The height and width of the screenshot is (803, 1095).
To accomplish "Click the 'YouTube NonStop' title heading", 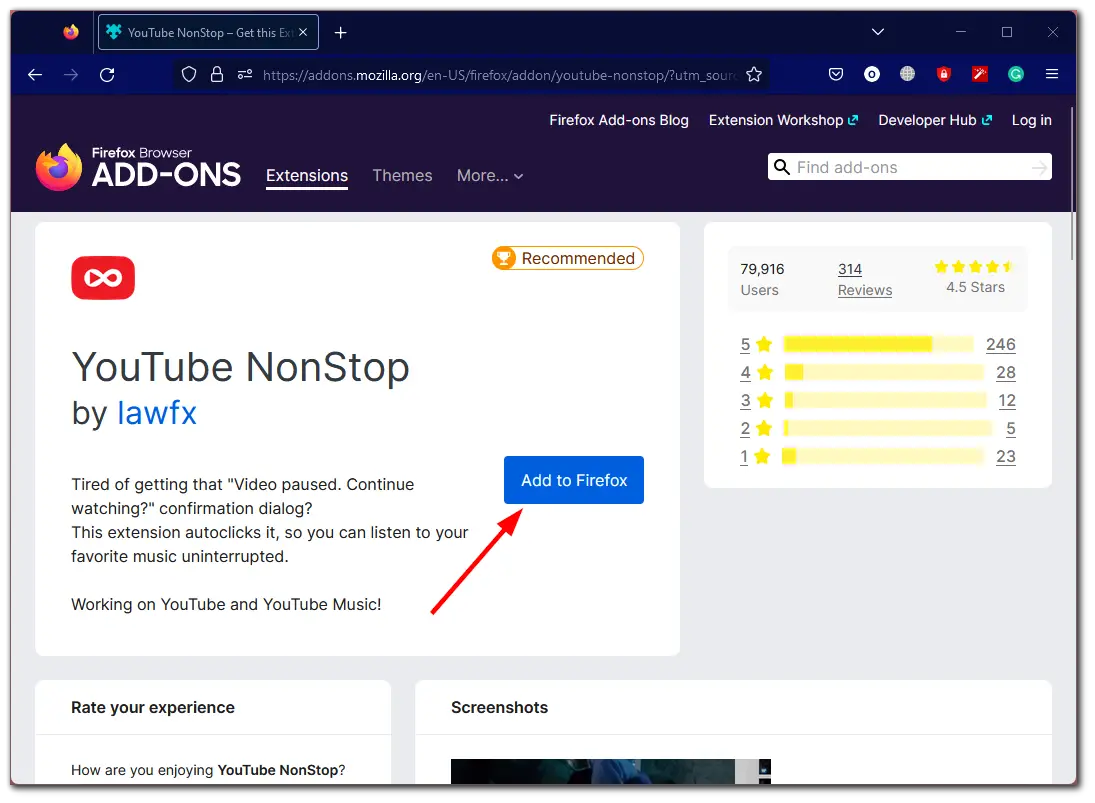I will (241, 367).
